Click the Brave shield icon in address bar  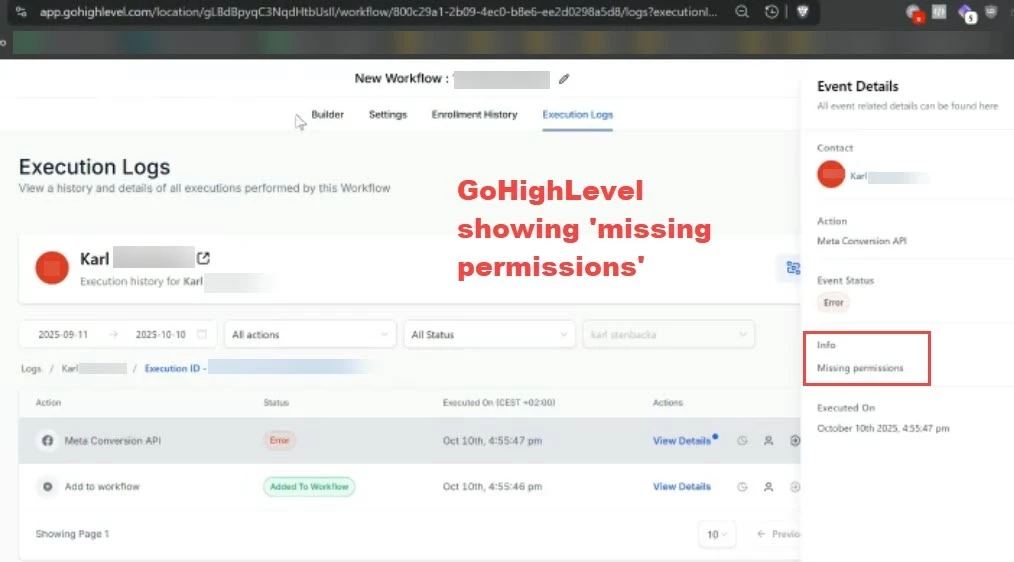point(803,12)
